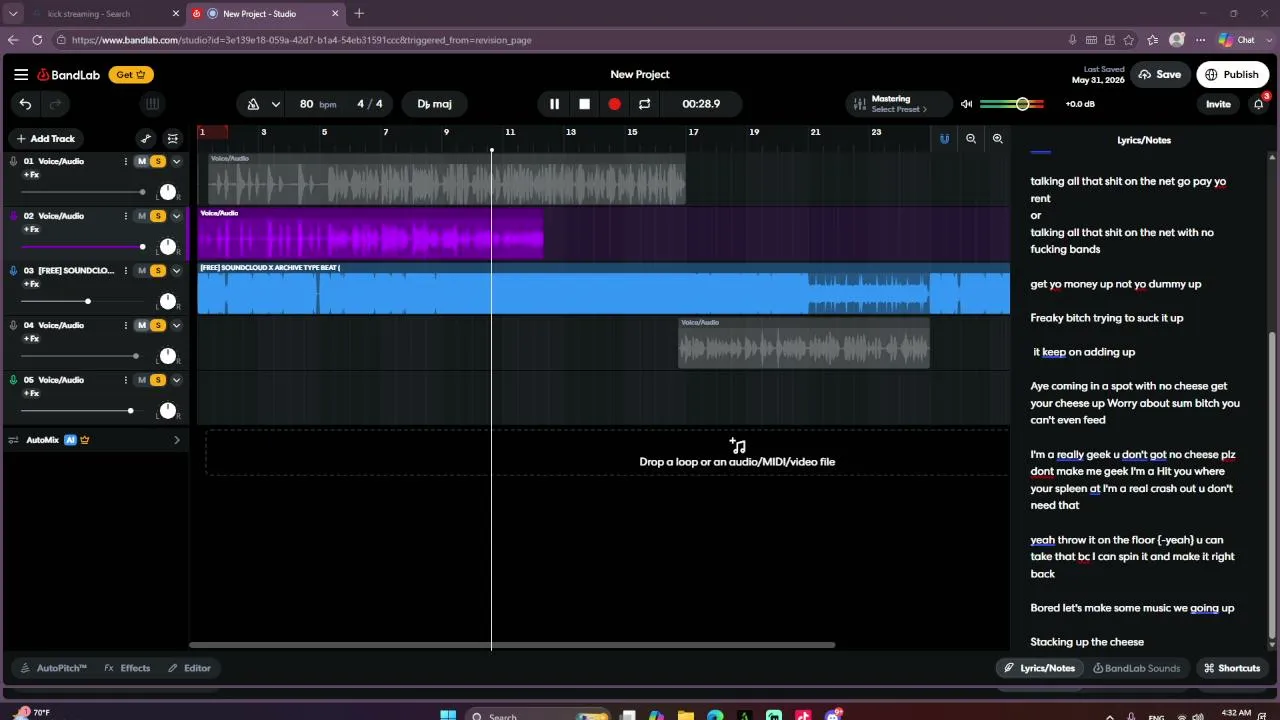Click Get membership button
The height and width of the screenshot is (720, 1280).
(x=131, y=75)
